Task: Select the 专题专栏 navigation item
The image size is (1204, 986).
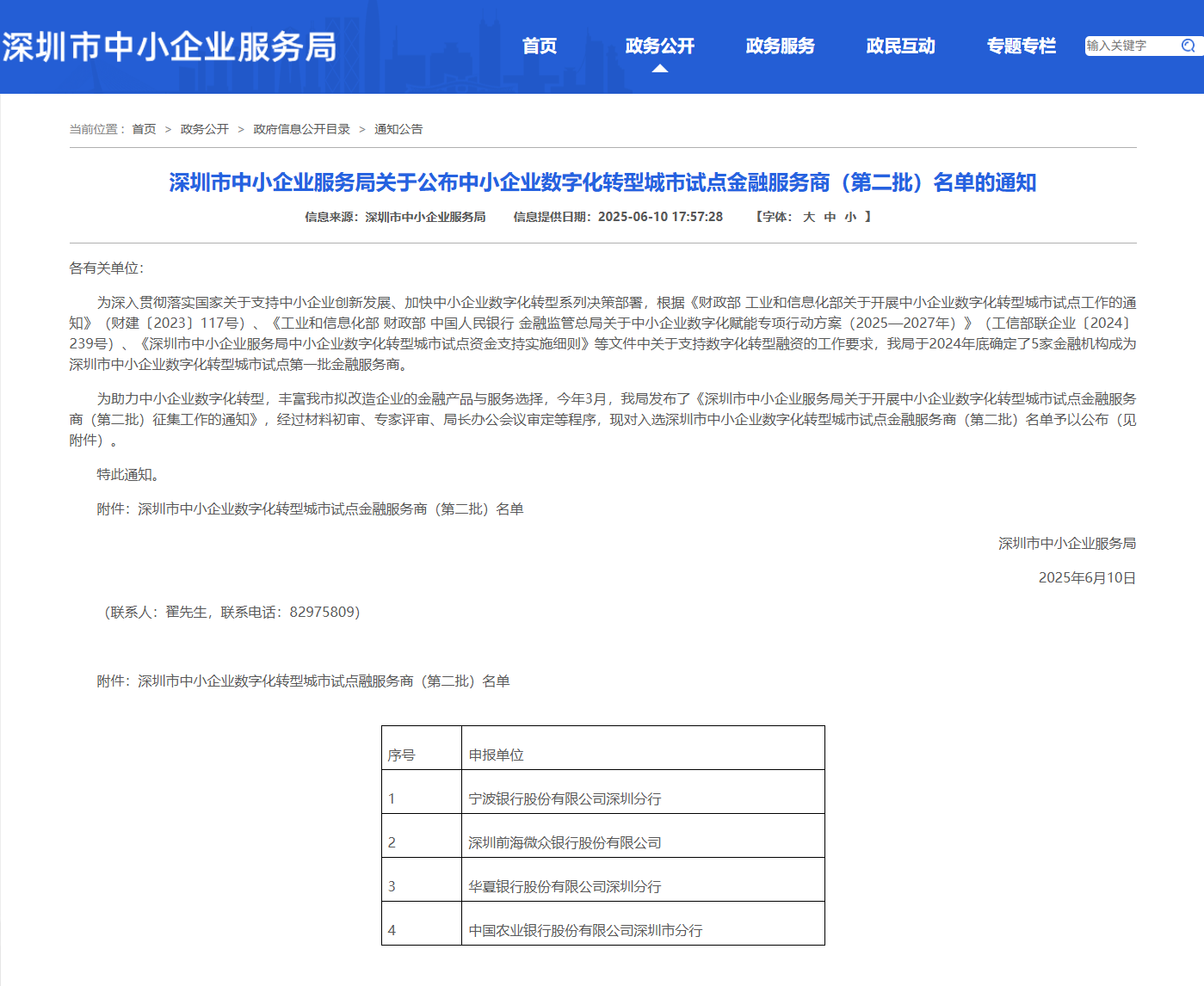Action: (x=1021, y=46)
